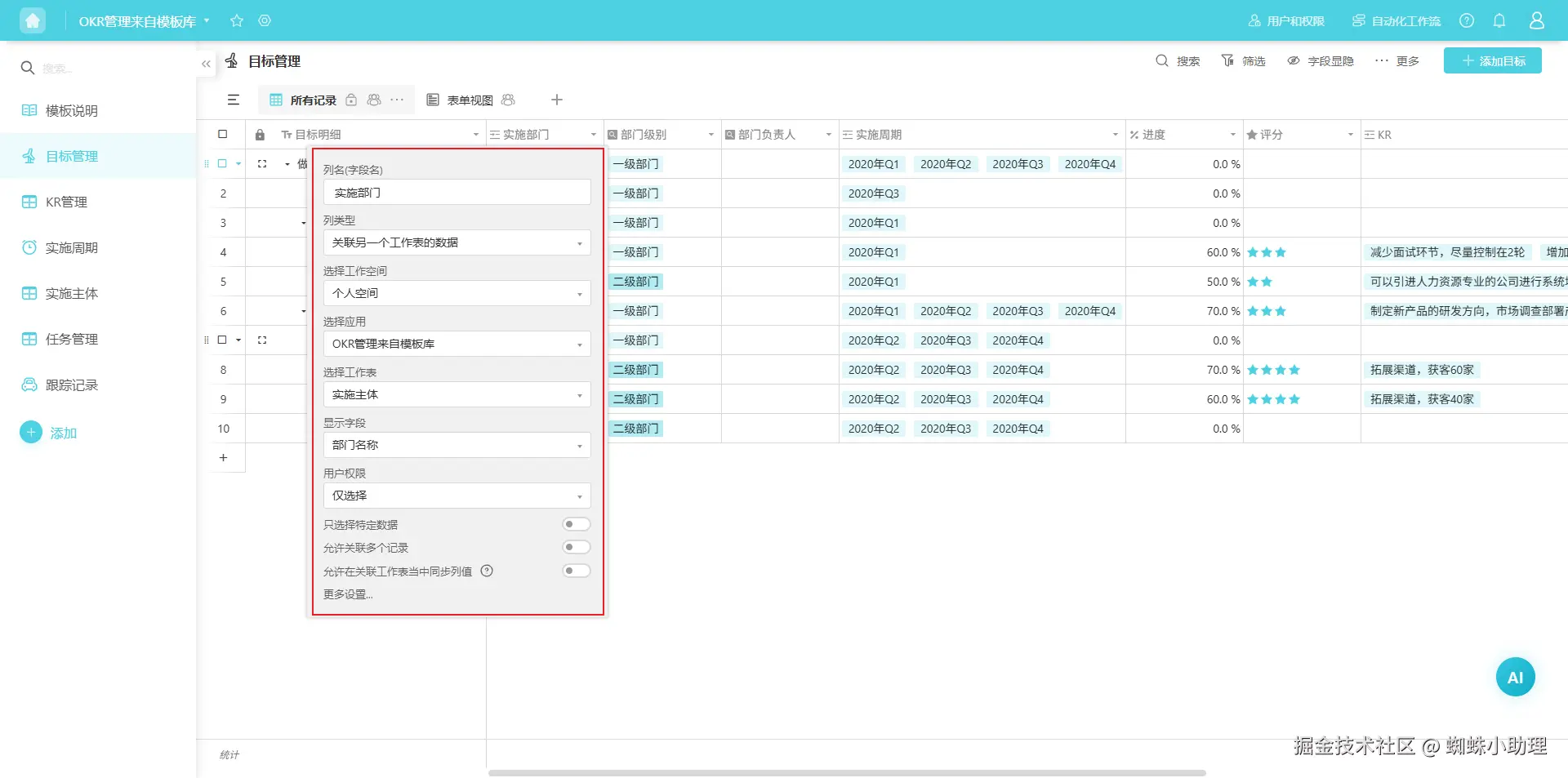Open the AI assistant floating button
The height and width of the screenshot is (778, 1568).
pyautogui.click(x=1516, y=677)
